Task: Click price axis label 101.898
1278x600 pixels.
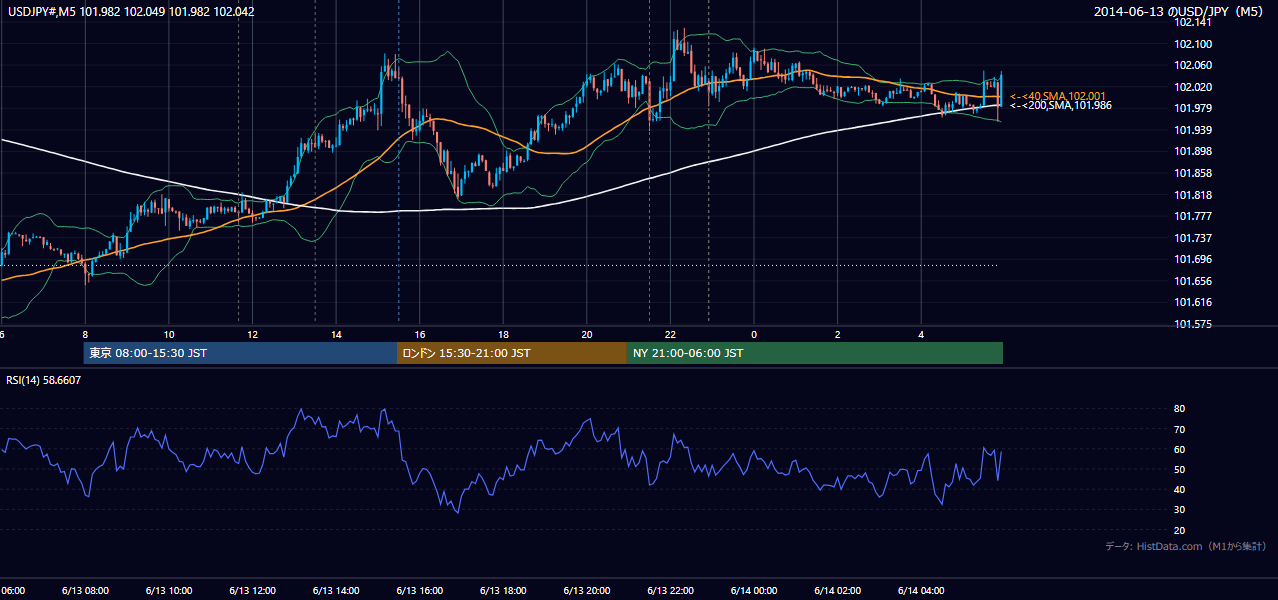Action: [x=1192, y=151]
